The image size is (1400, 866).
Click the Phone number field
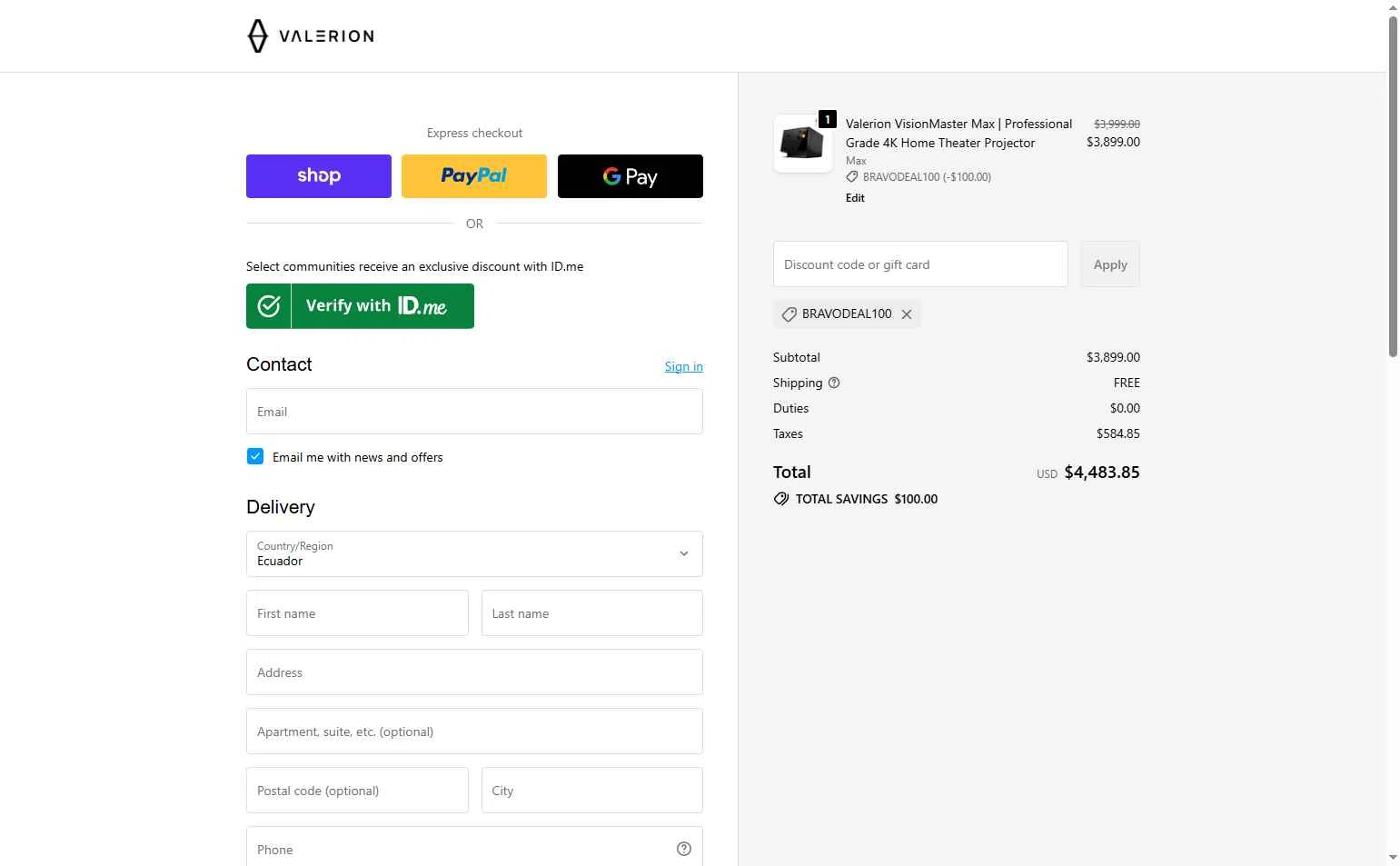pos(474,847)
